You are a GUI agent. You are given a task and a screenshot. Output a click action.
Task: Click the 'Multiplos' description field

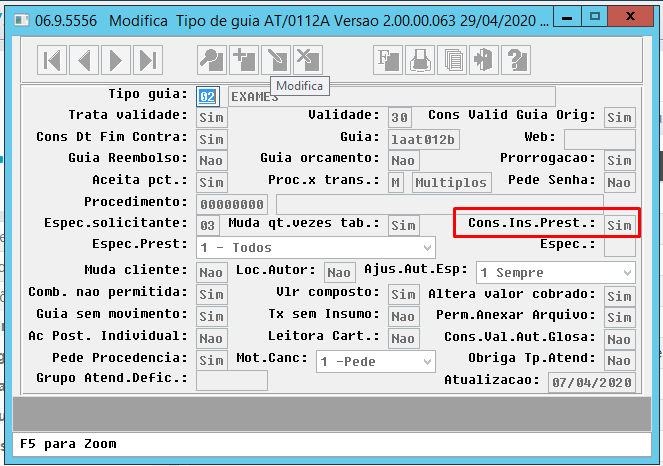(452, 183)
